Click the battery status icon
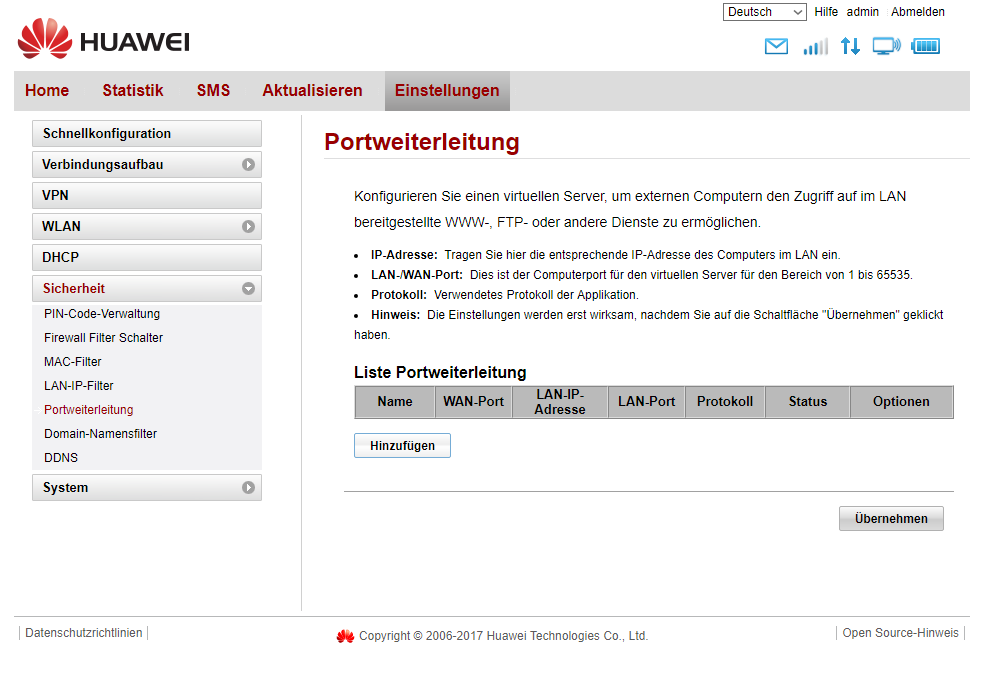 click(925, 46)
